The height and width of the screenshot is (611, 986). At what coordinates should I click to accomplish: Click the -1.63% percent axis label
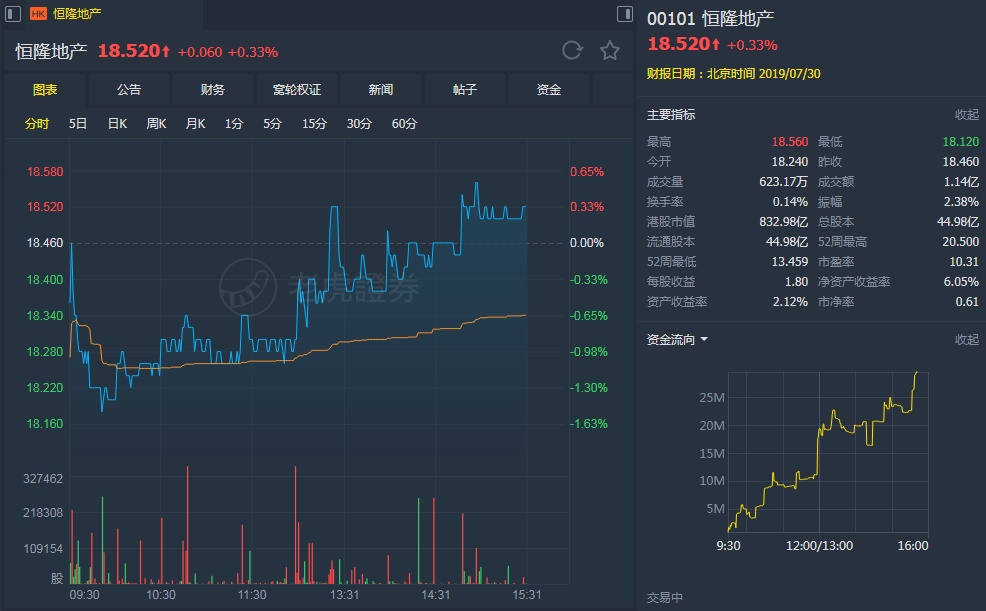click(x=589, y=424)
